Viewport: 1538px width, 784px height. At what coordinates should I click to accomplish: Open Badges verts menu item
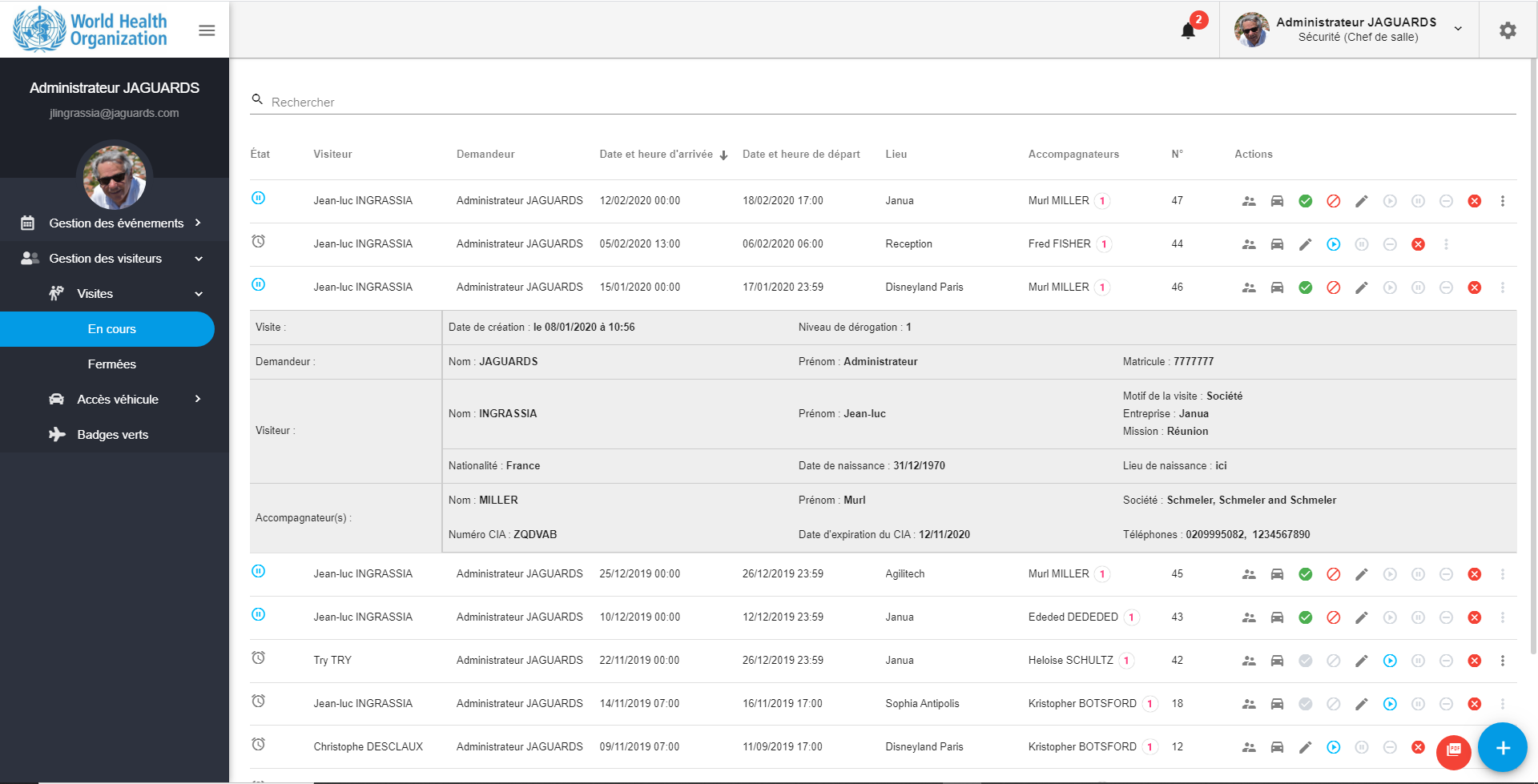[115, 434]
